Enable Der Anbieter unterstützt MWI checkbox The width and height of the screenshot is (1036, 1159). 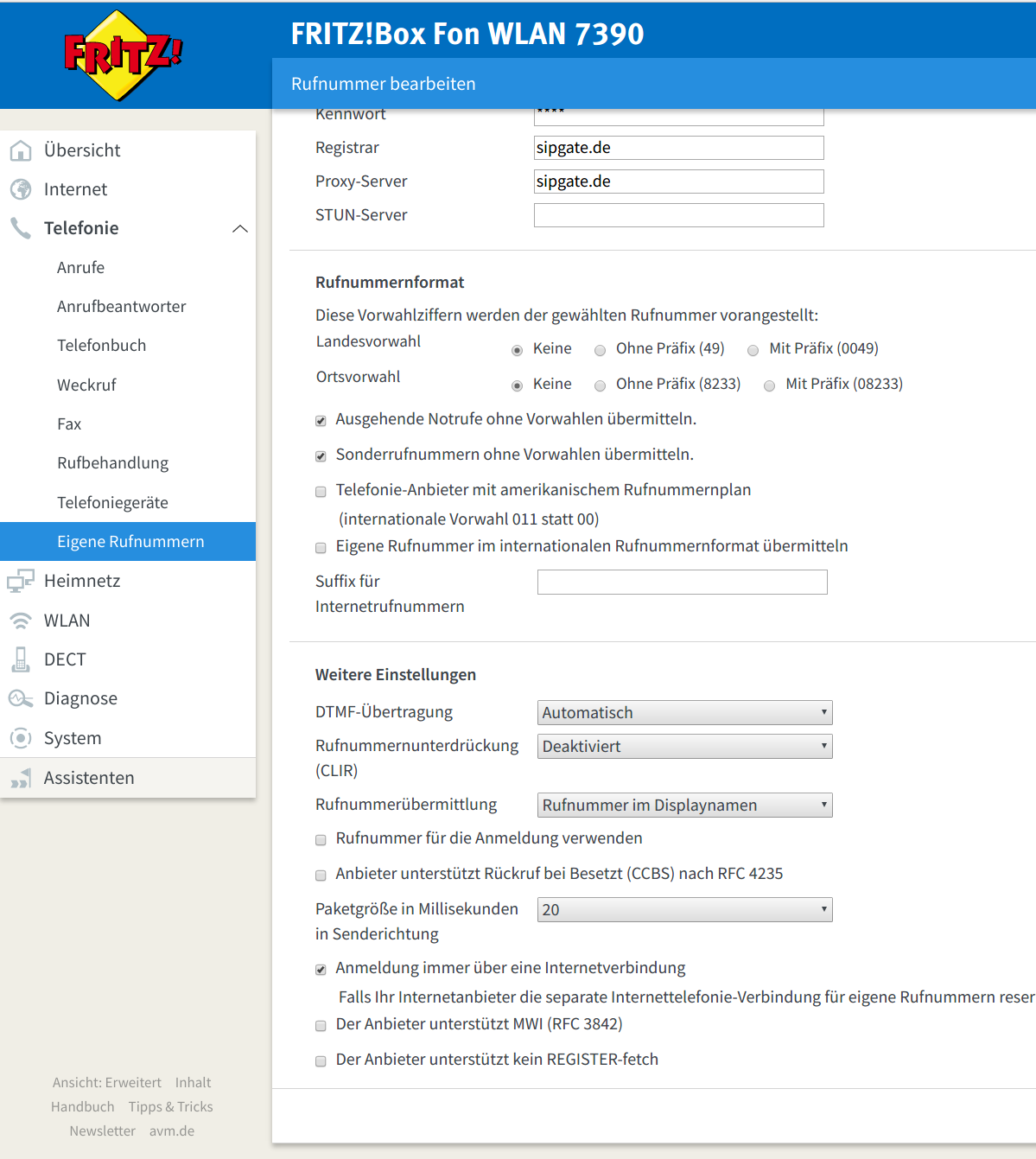click(x=321, y=1026)
